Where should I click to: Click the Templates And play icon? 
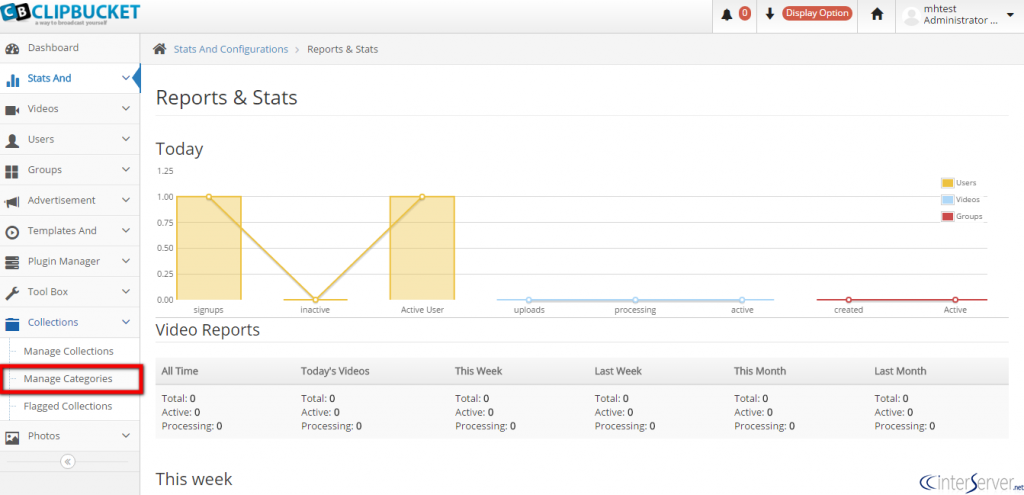pyautogui.click(x=12, y=232)
